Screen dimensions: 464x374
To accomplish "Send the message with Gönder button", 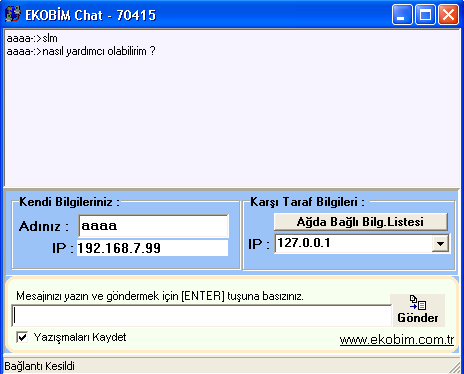I will click(x=418, y=310).
